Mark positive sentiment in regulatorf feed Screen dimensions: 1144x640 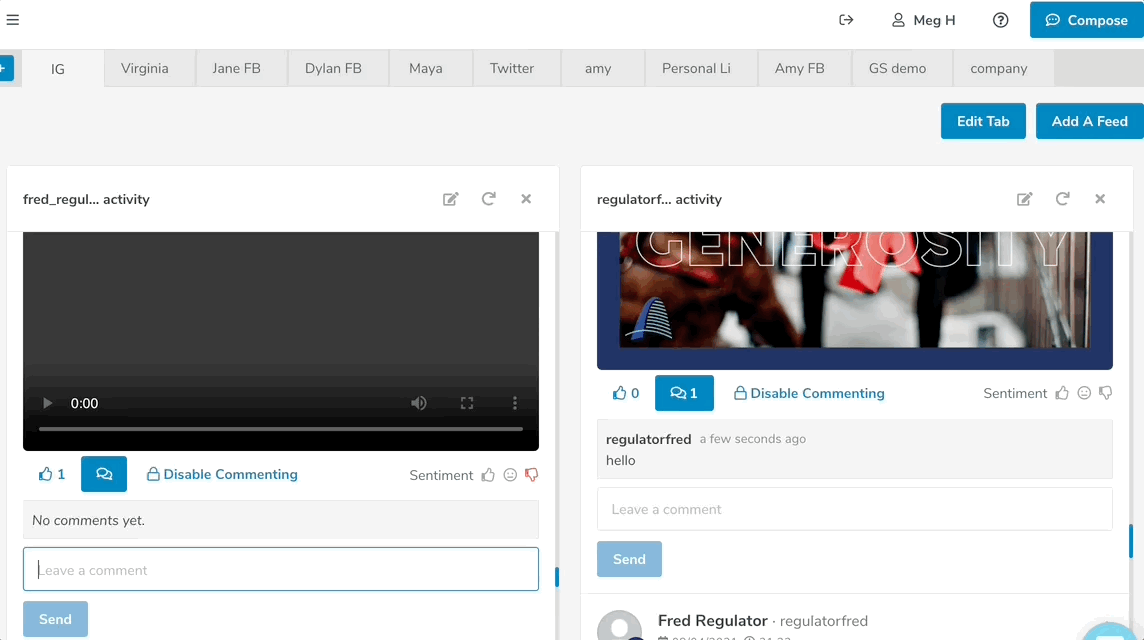[x=1062, y=393]
